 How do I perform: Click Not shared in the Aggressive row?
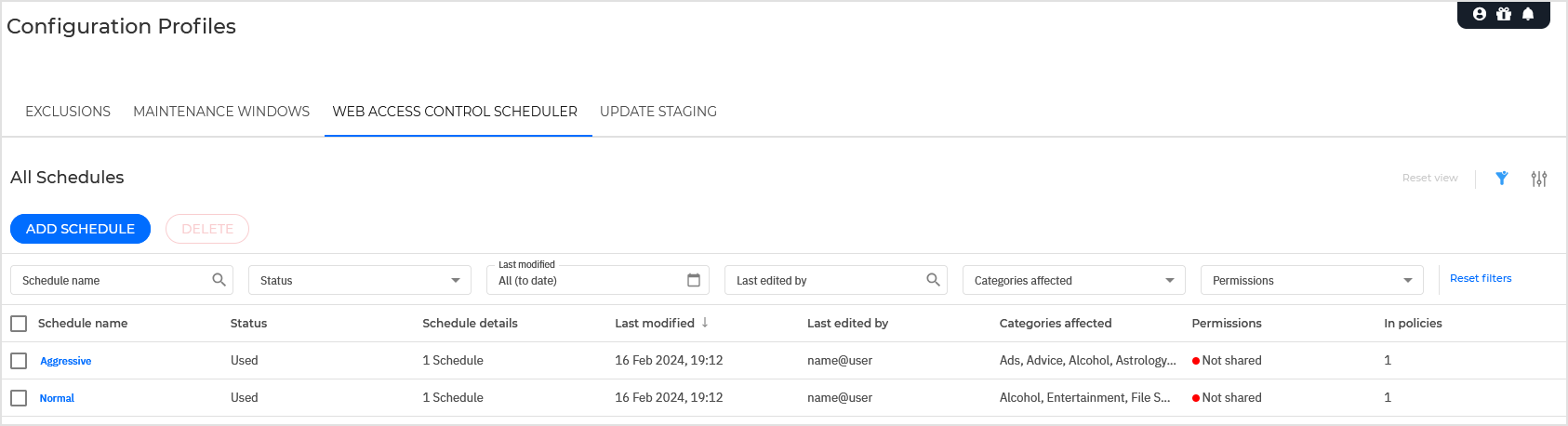click(1231, 360)
